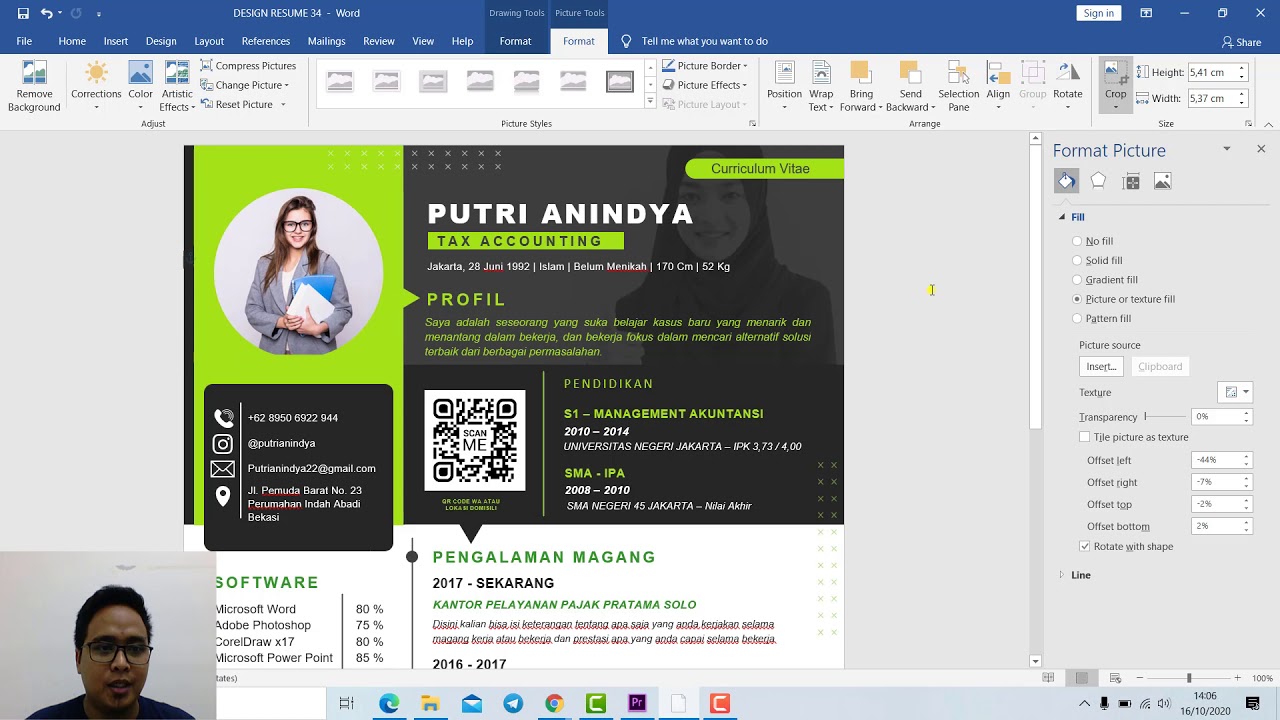Screen dimensions: 1280x720
Task: Open Wrap Text options
Action: (821, 86)
